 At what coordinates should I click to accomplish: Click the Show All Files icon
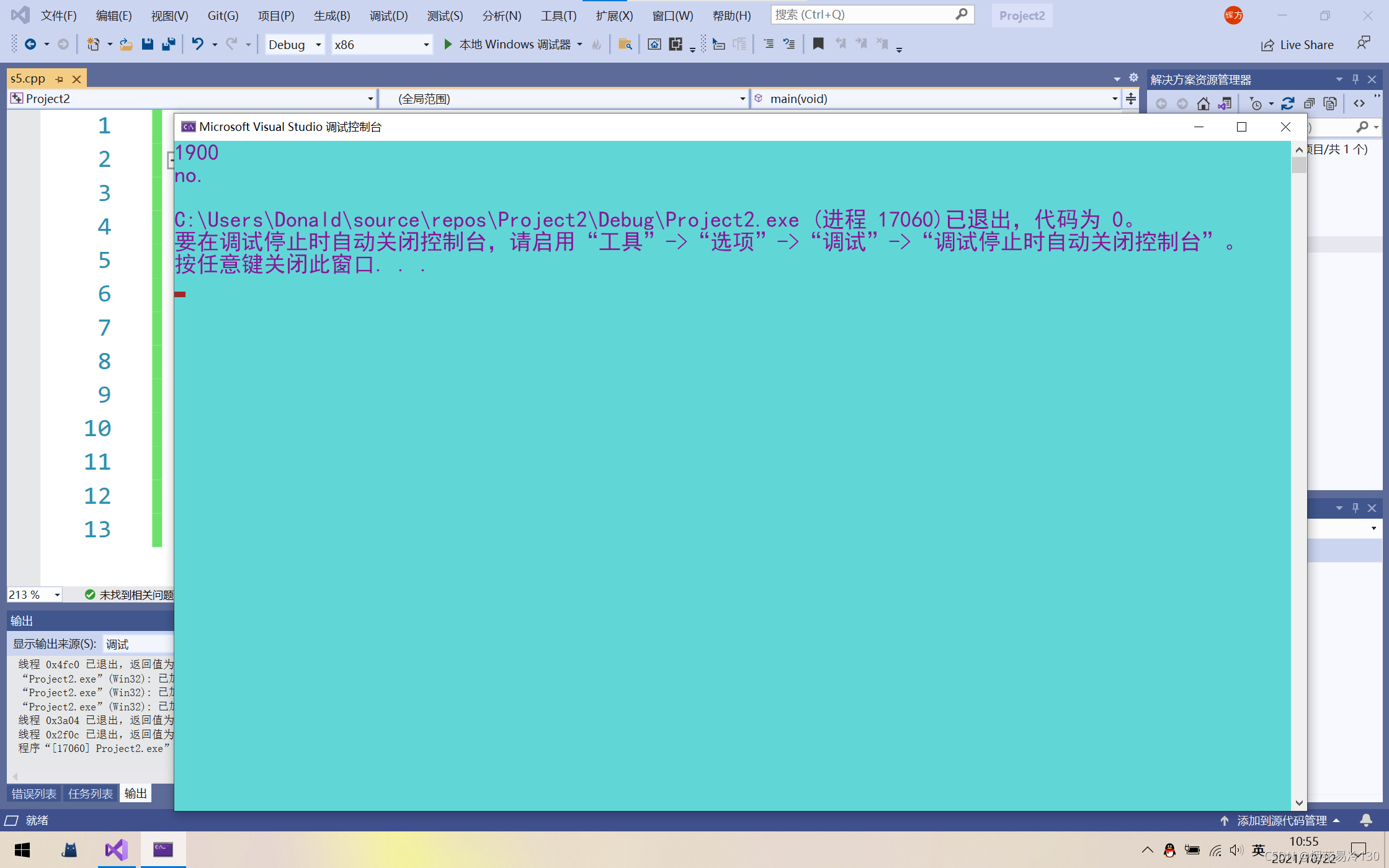click(x=1330, y=104)
